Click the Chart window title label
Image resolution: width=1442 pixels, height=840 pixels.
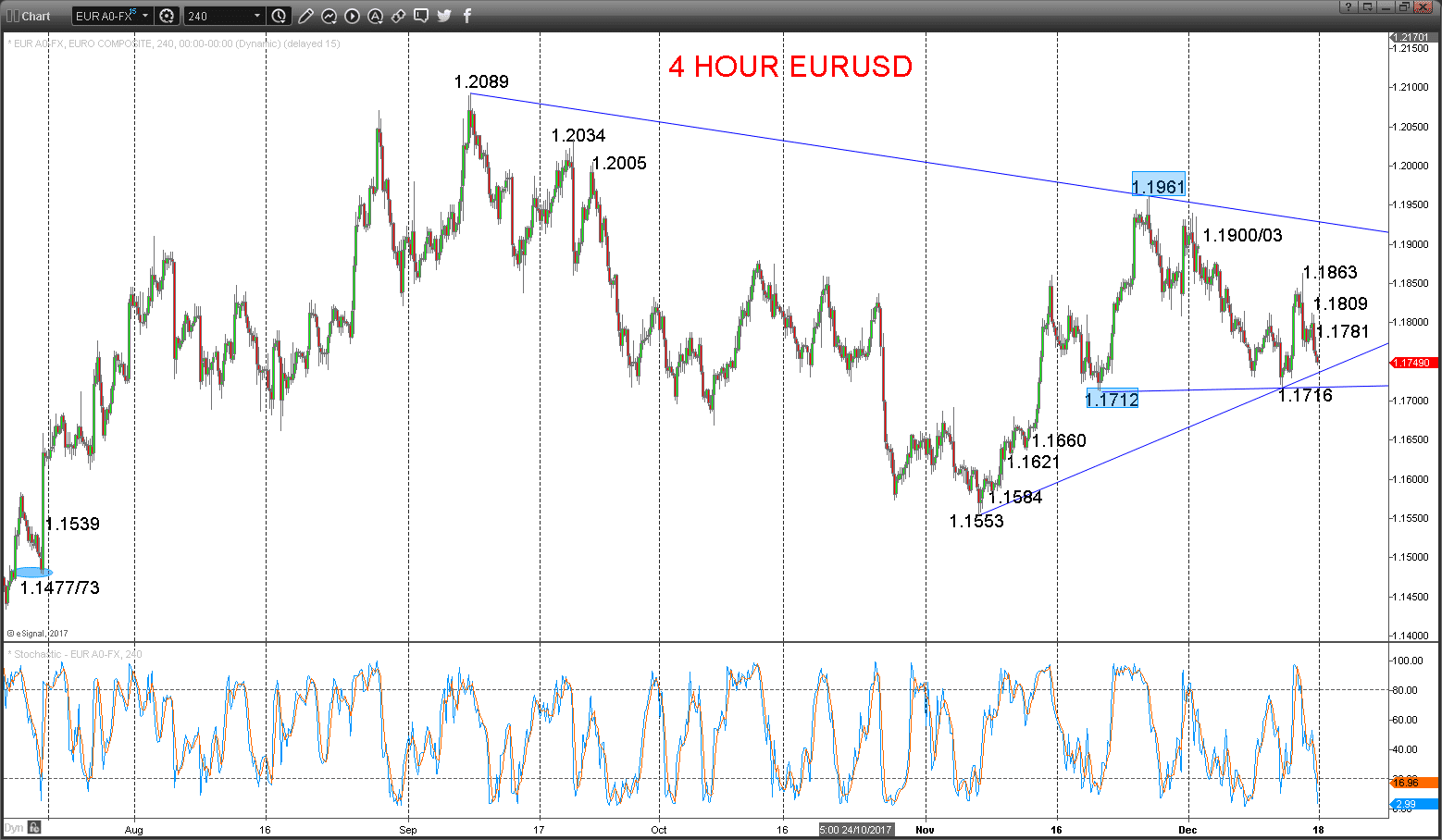point(36,16)
